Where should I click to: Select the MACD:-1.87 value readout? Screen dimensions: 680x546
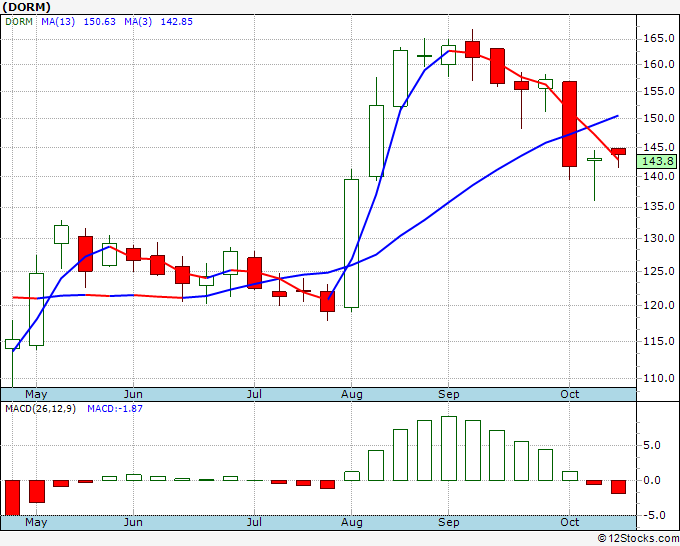(x=115, y=409)
